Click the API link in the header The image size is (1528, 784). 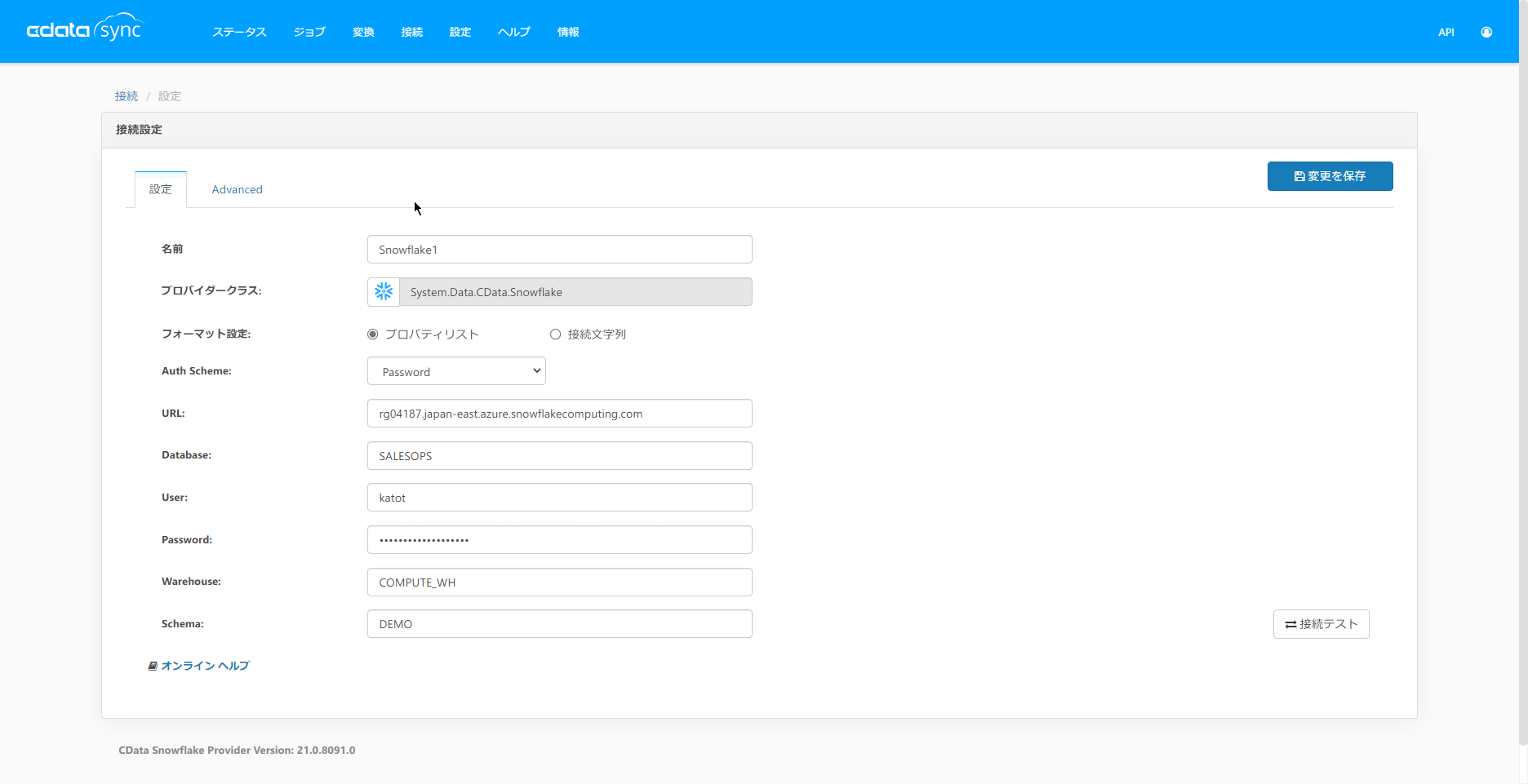pyautogui.click(x=1446, y=33)
